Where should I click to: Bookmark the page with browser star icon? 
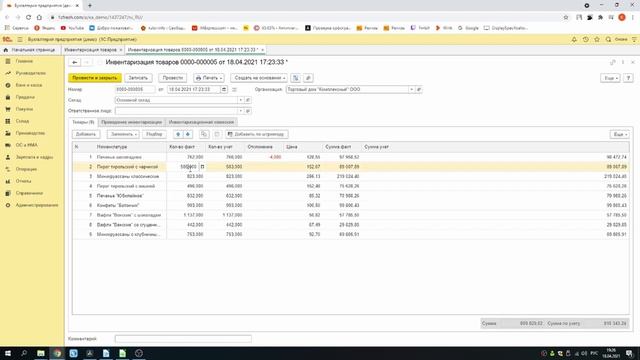tap(566, 17)
